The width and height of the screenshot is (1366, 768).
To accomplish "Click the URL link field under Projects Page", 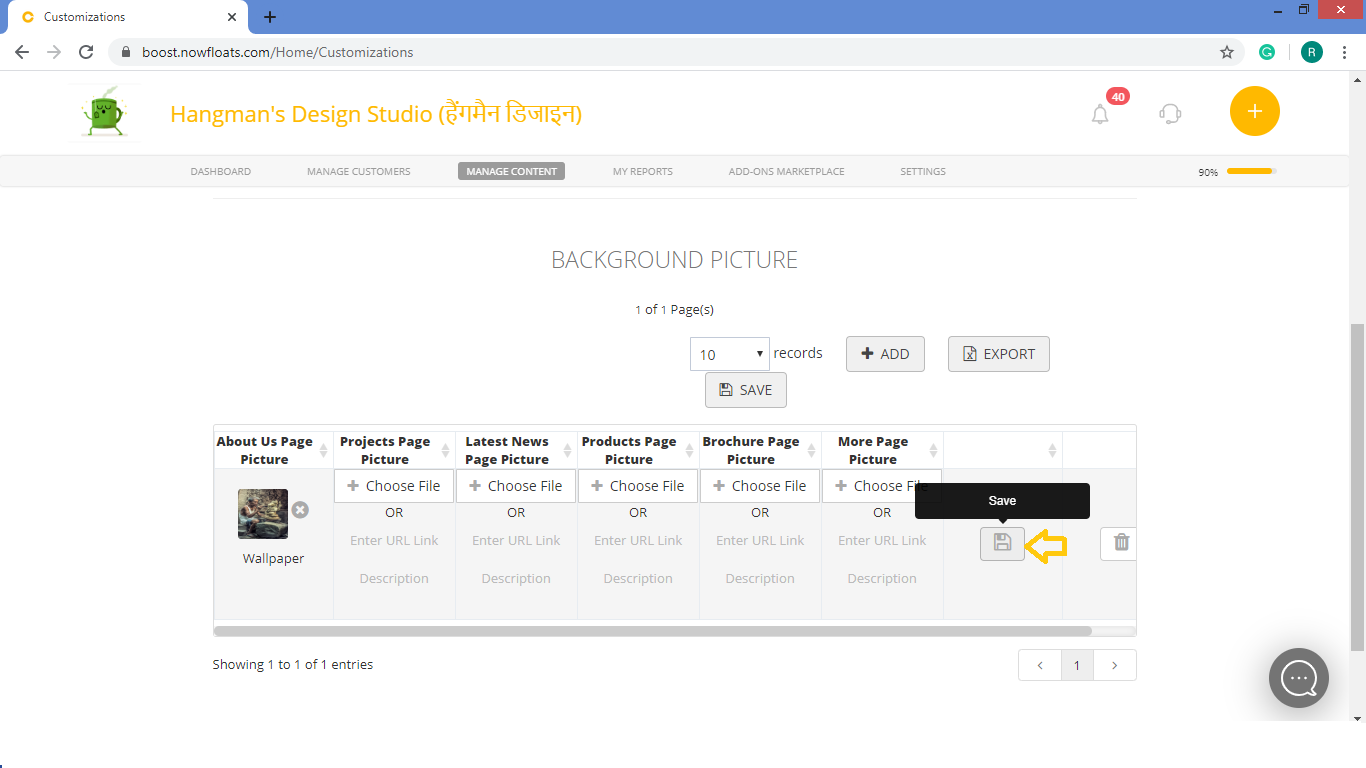I will click(394, 540).
